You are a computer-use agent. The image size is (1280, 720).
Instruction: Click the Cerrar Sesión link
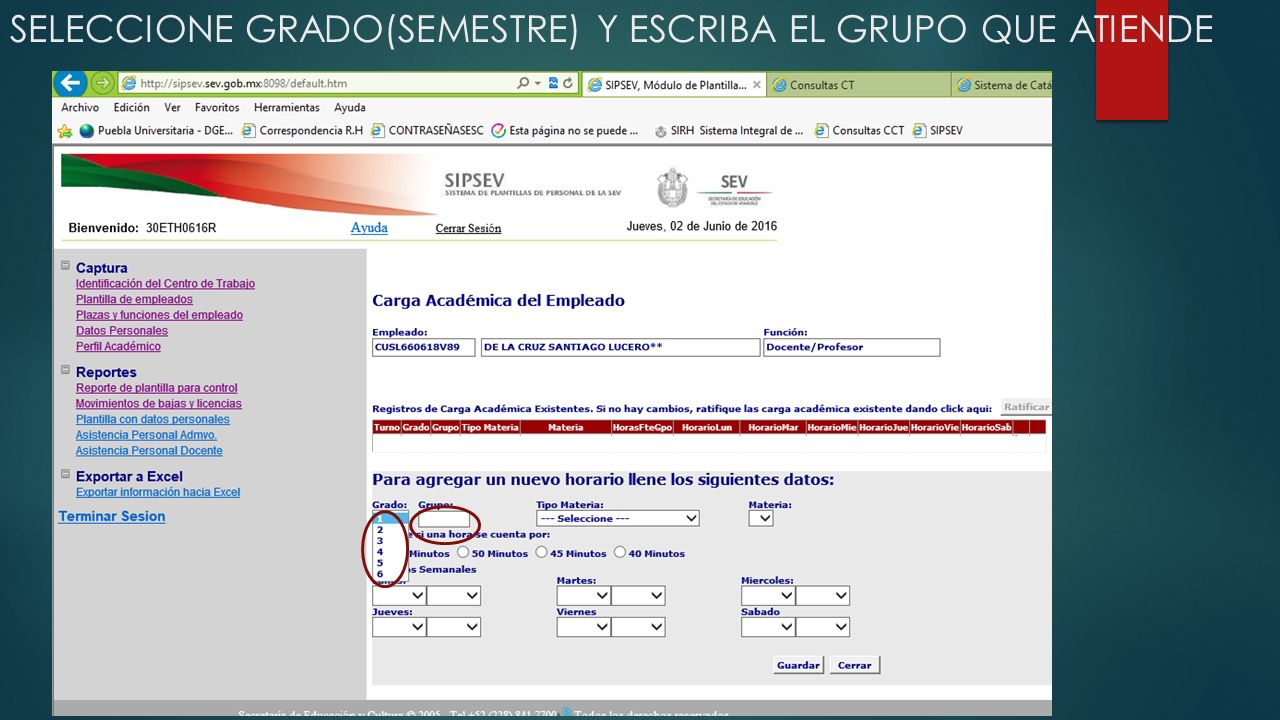coord(468,229)
